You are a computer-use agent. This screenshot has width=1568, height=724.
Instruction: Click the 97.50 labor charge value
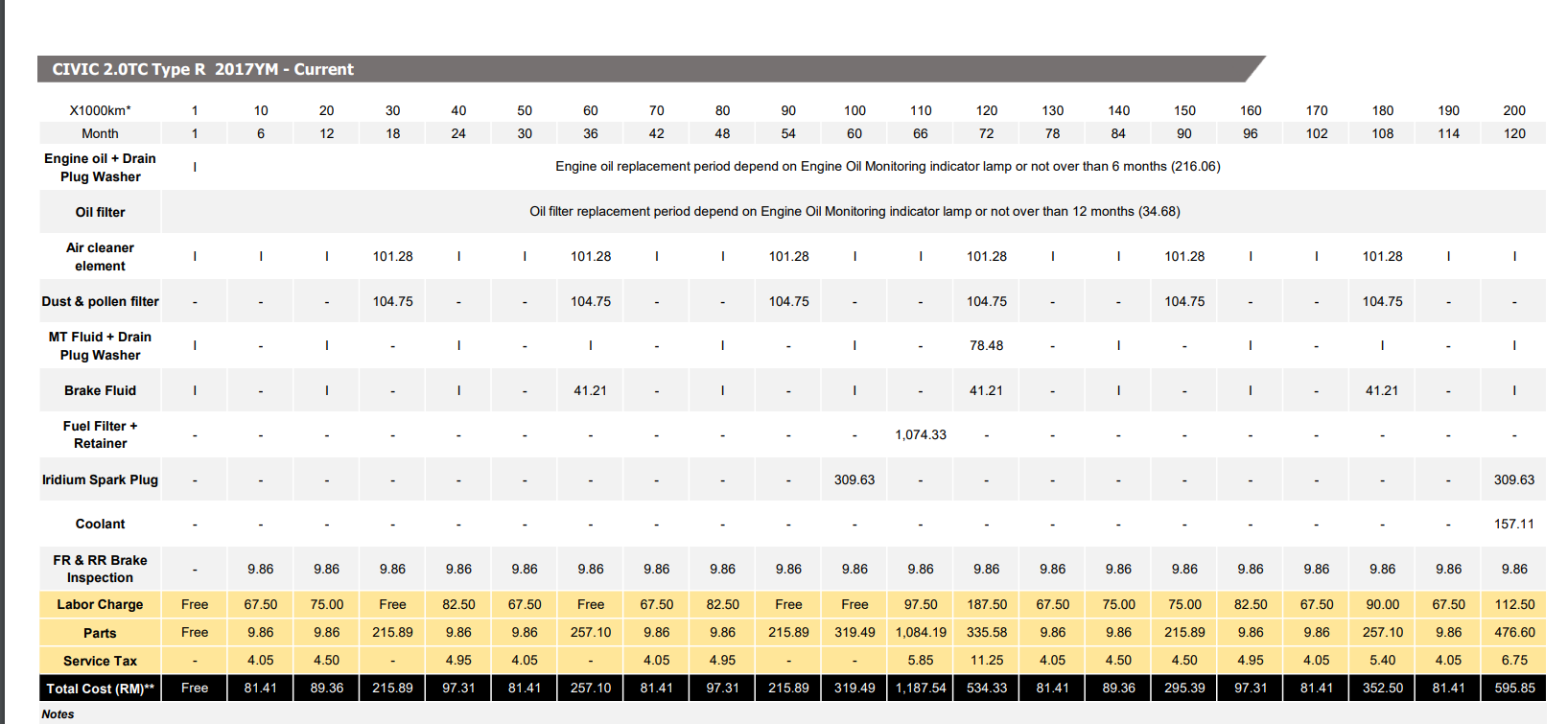[x=921, y=604]
